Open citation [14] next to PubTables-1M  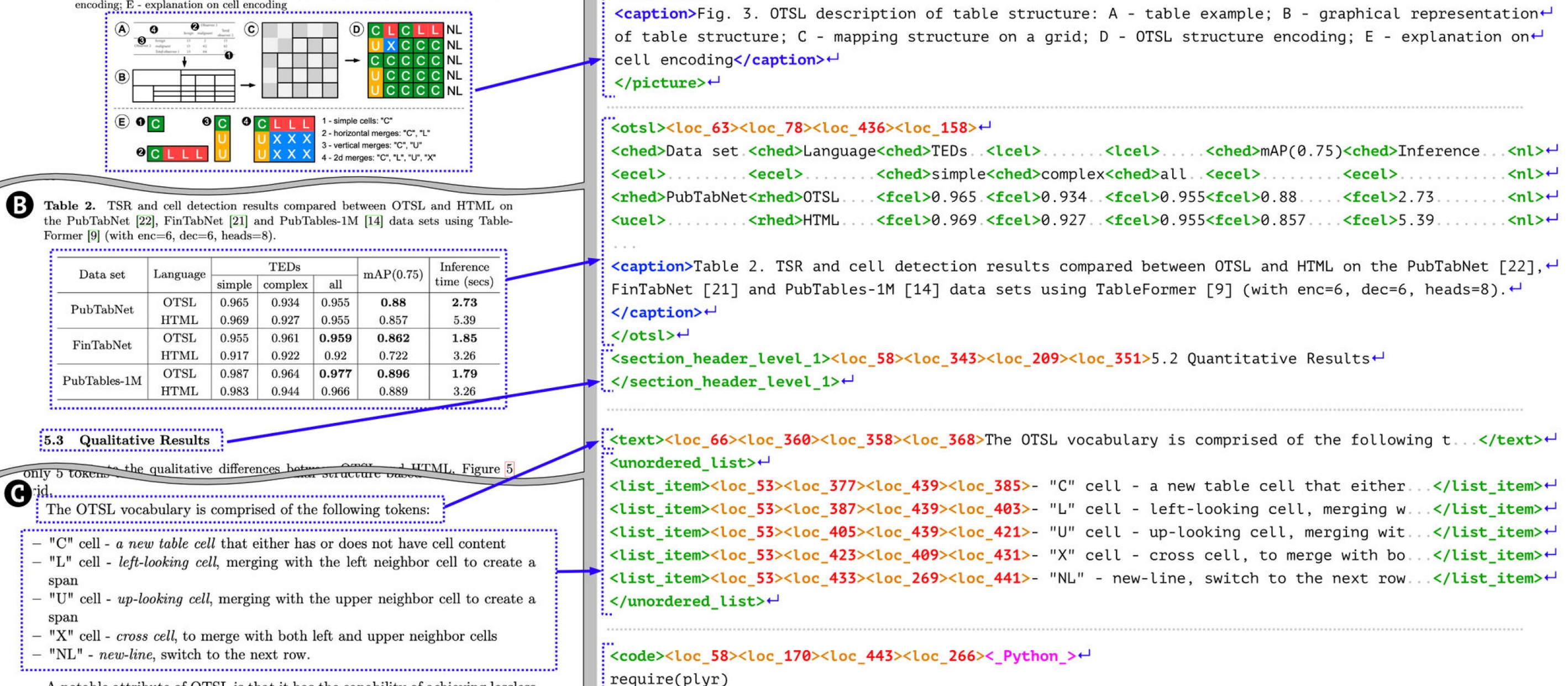tap(373, 221)
